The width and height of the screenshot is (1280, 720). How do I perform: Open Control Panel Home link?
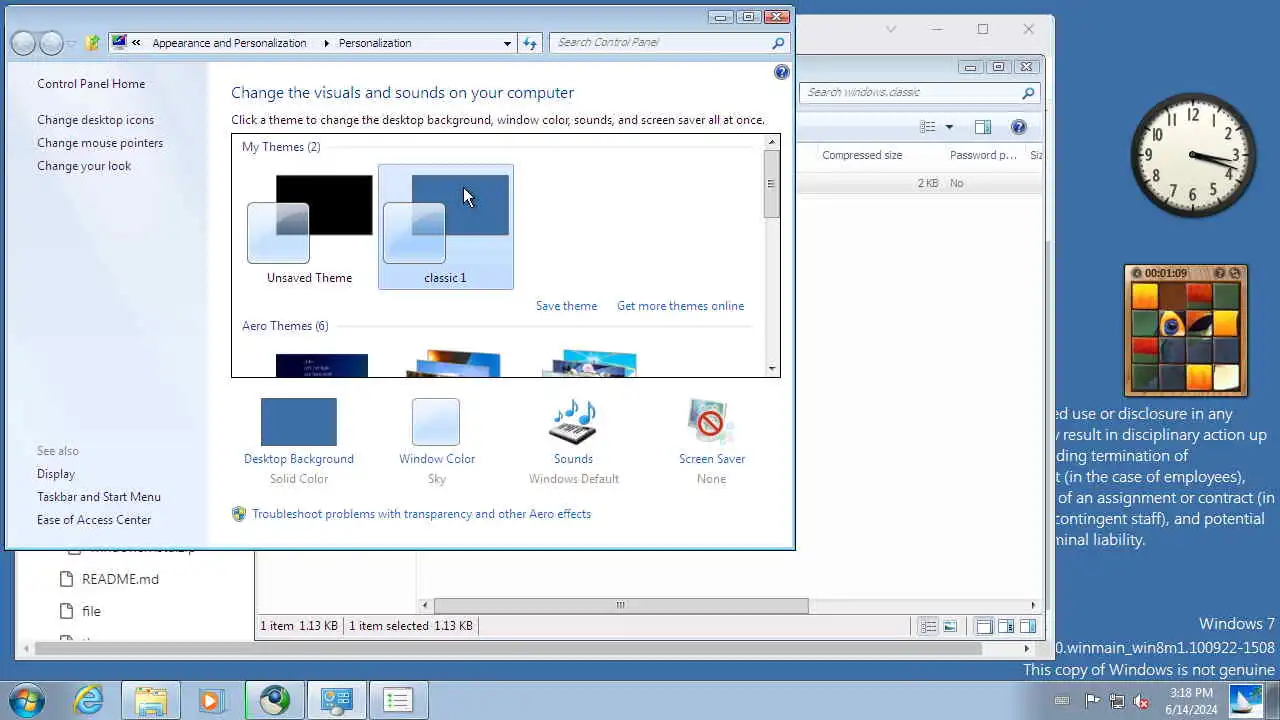coord(91,84)
